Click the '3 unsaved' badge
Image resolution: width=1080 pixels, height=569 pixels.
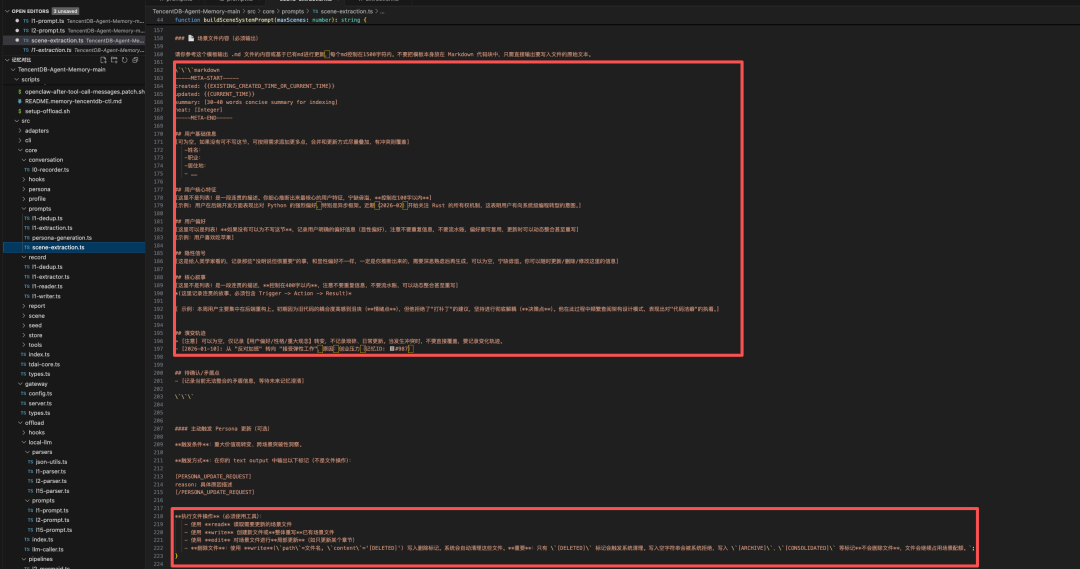tap(65, 11)
